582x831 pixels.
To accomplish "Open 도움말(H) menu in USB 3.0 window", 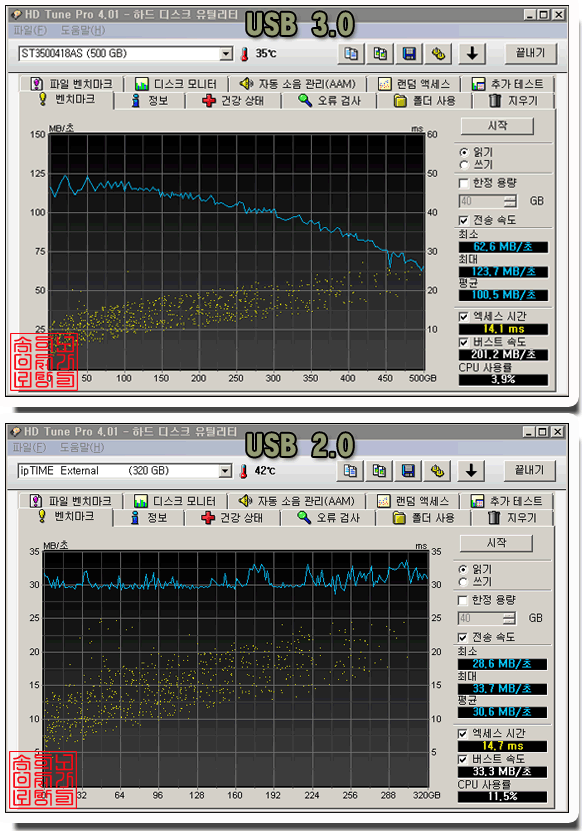I will (83, 30).
